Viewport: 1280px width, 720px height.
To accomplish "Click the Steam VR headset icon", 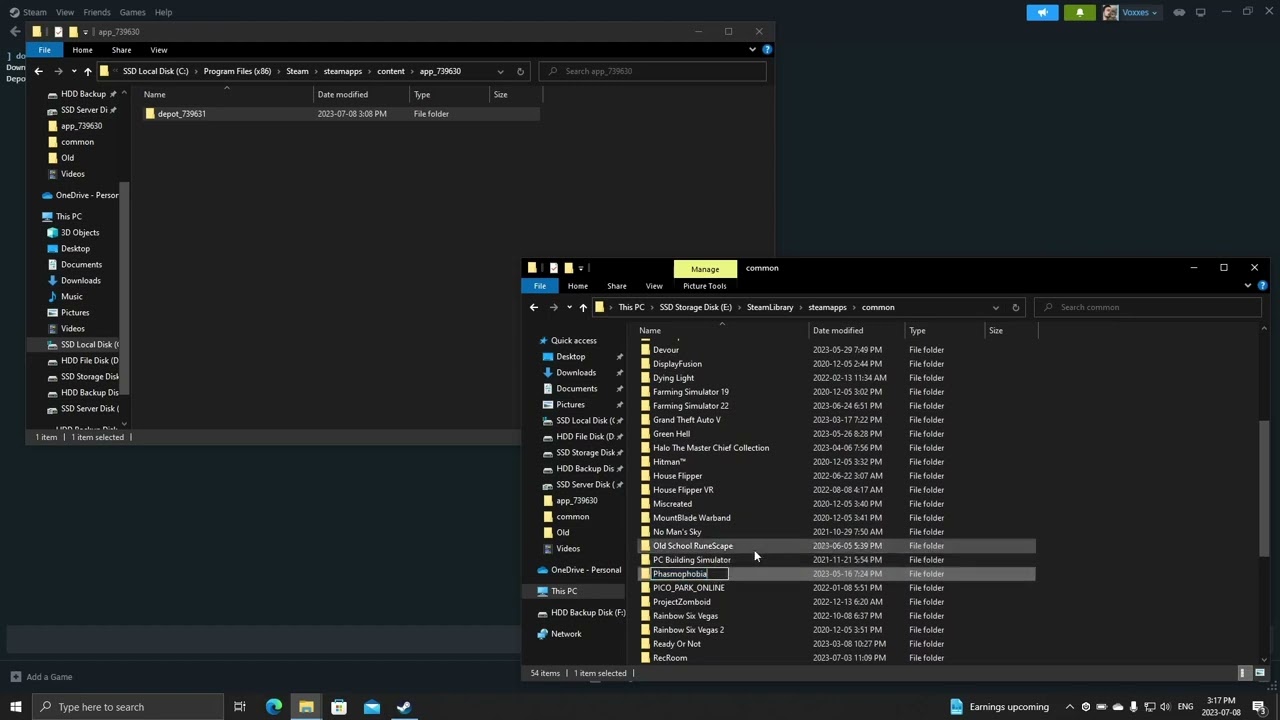I will coord(1179,12).
